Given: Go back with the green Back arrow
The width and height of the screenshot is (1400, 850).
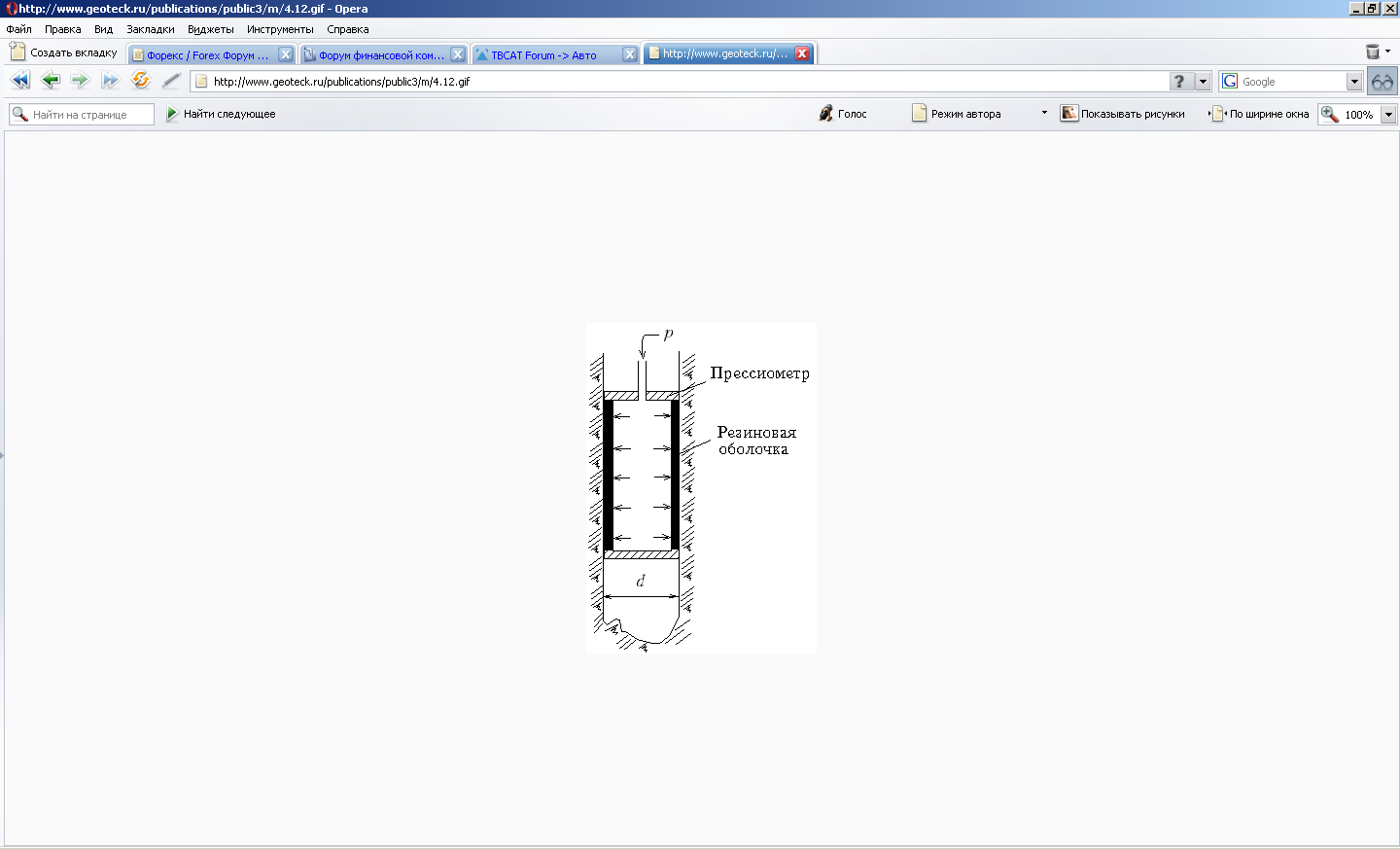Looking at the screenshot, I should pos(51,81).
